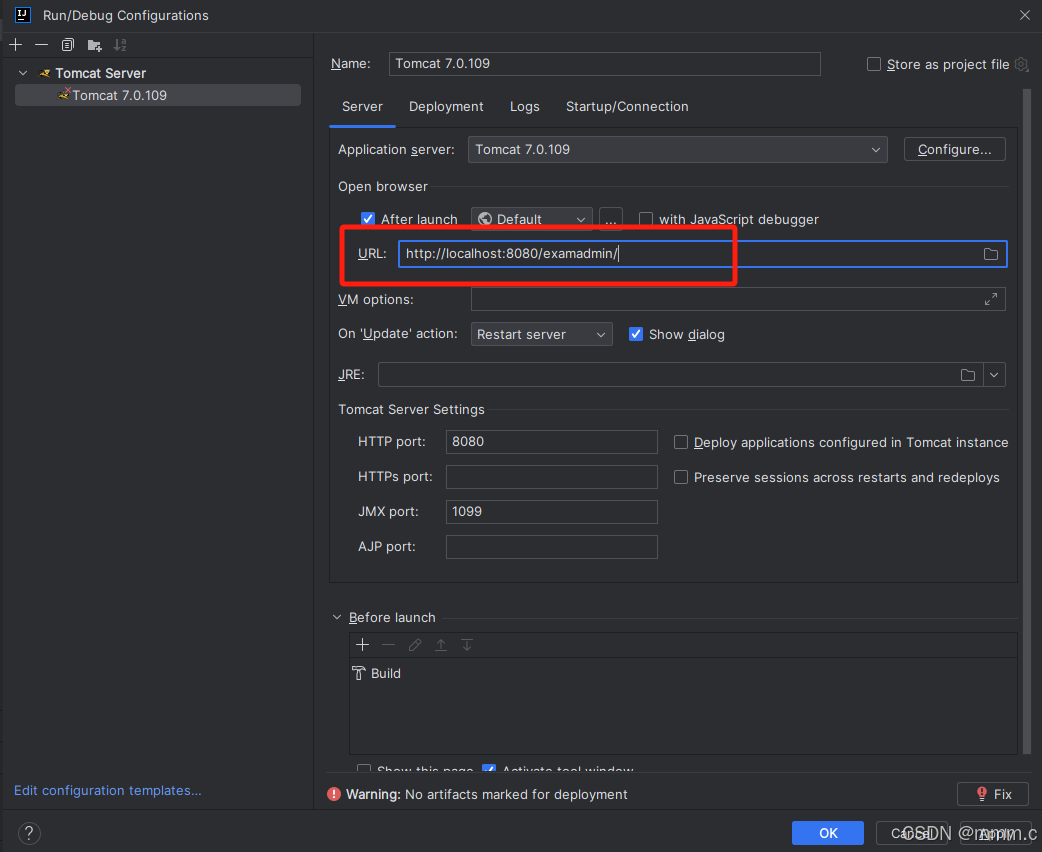This screenshot has height=852, width=1042.
Task: Click the red warning icon
Action: pyautogui.click(x=334, y=794)
